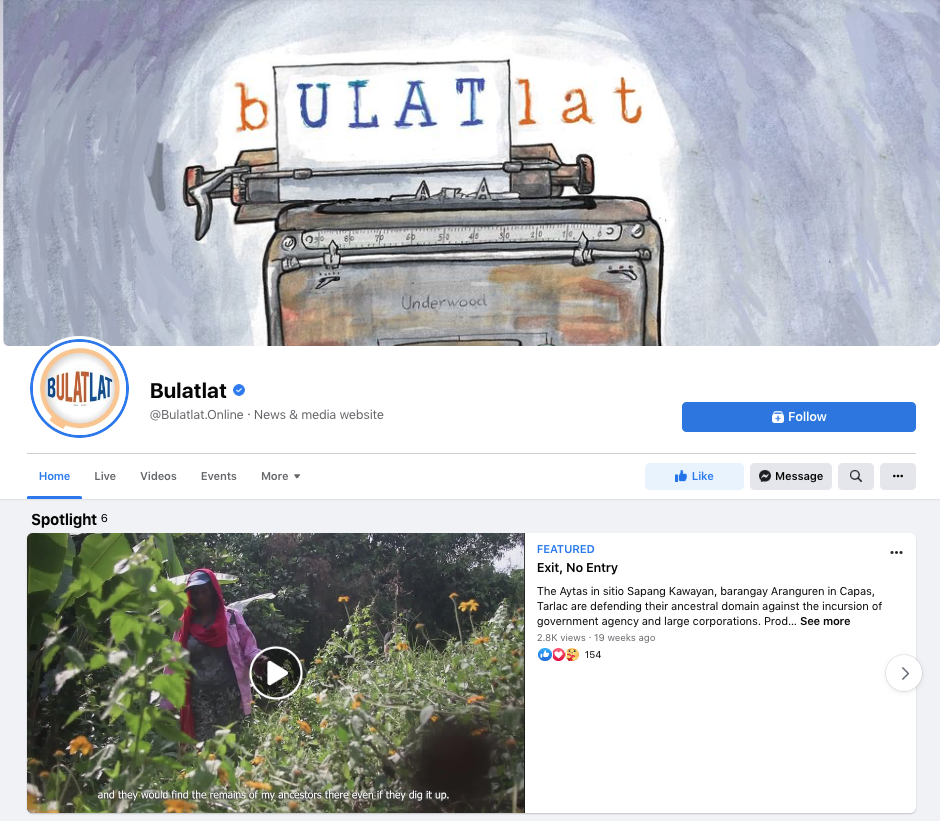Image resolution: width=940 pixels, height=821 pixels.
Task: Go to next Spotlight item arrow
Action: [903, 673]
